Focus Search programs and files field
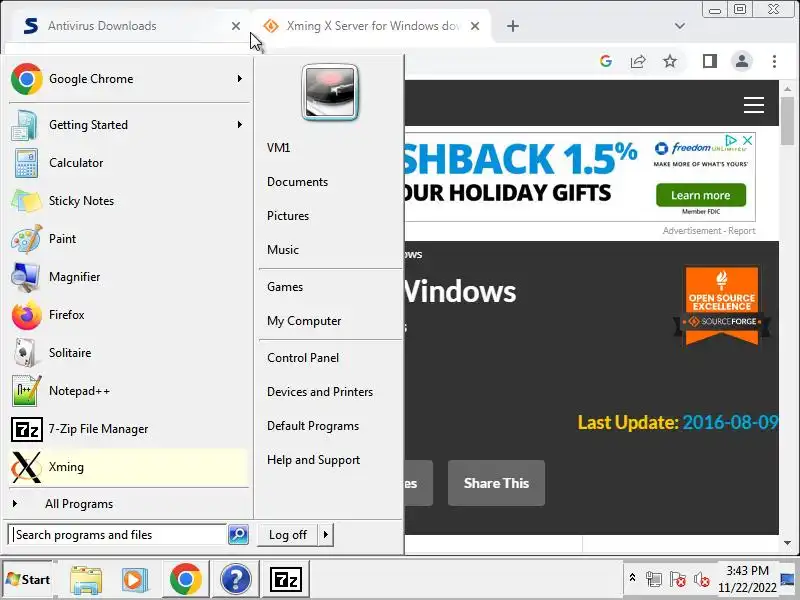Viewport: 800px width, 600px height. 118,535
